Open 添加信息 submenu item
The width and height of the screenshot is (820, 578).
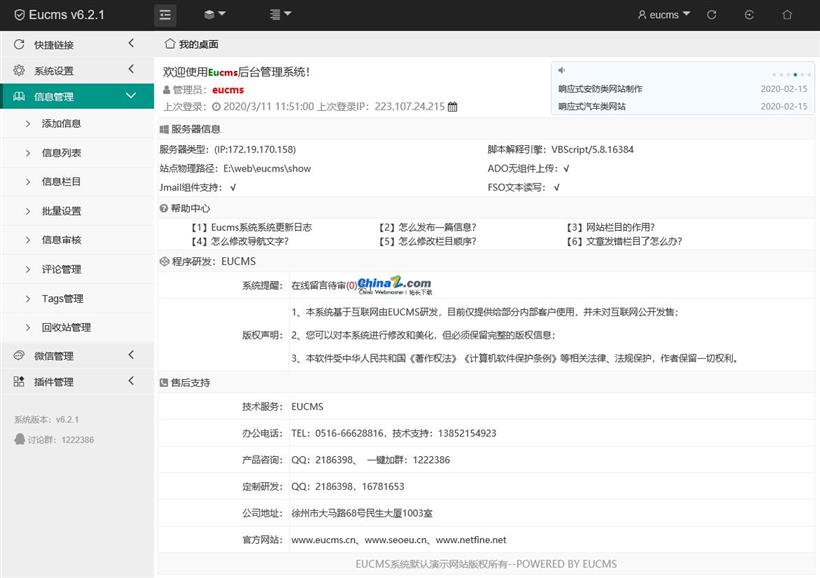[61, 123]
